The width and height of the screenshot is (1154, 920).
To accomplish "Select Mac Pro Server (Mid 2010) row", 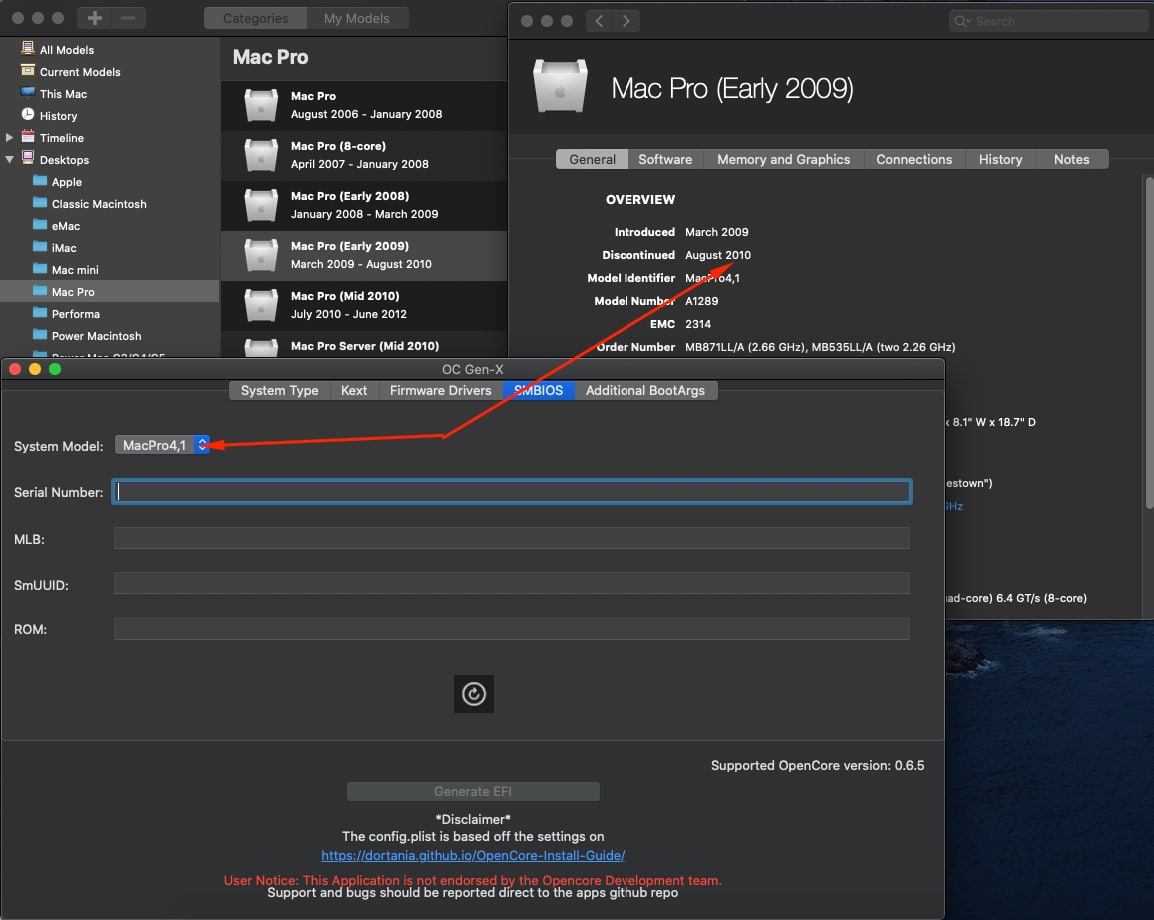I will (x=364, y=346).
